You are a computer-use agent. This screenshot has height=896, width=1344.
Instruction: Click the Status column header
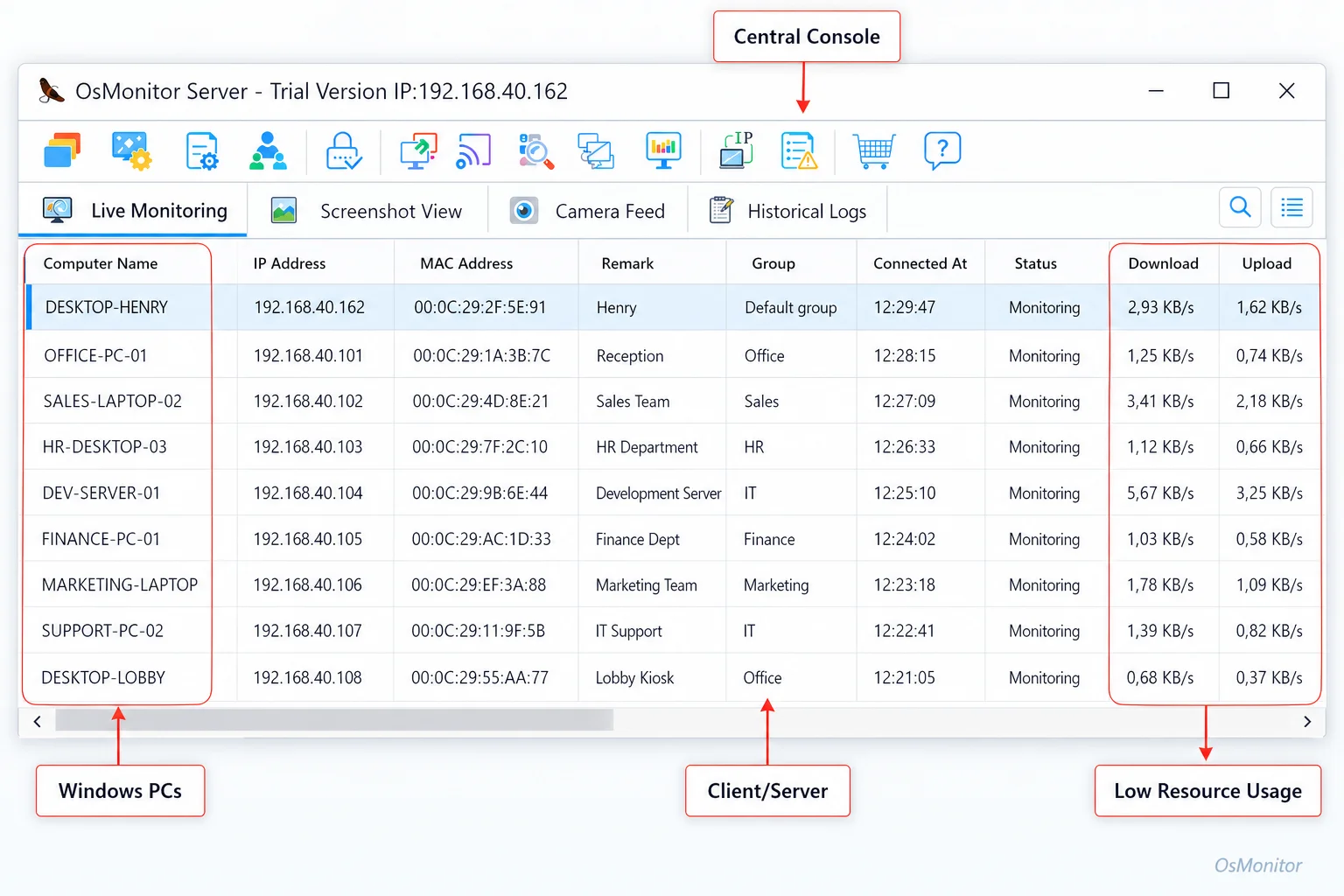pyautogui.click(x=1036, y=263)
